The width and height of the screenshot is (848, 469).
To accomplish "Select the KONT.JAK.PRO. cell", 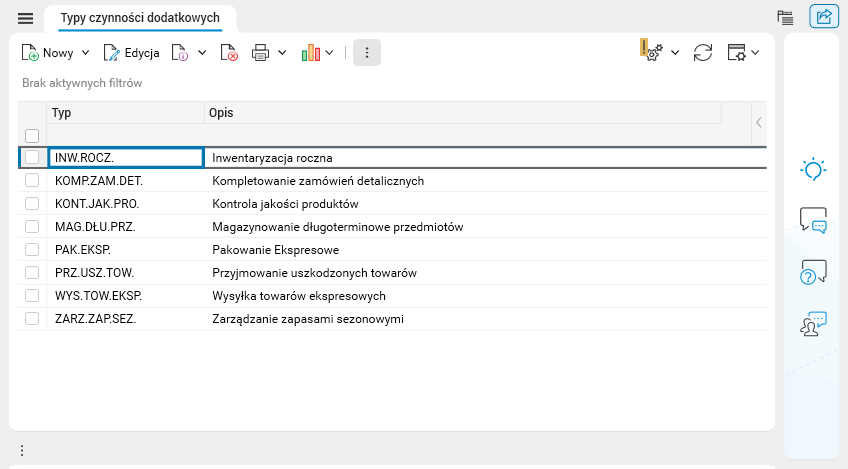I will (125, 203).
